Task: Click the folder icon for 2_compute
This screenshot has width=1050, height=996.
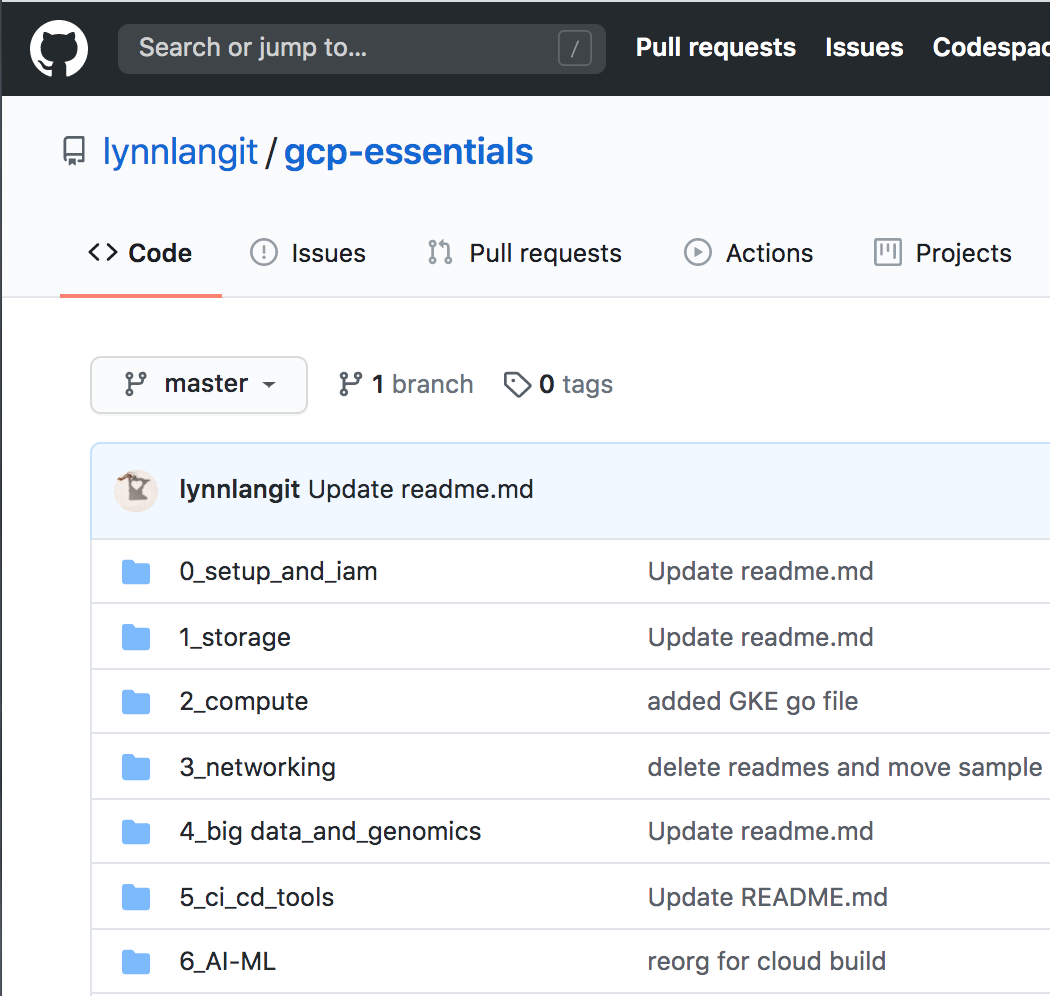Action: [136, 702]
